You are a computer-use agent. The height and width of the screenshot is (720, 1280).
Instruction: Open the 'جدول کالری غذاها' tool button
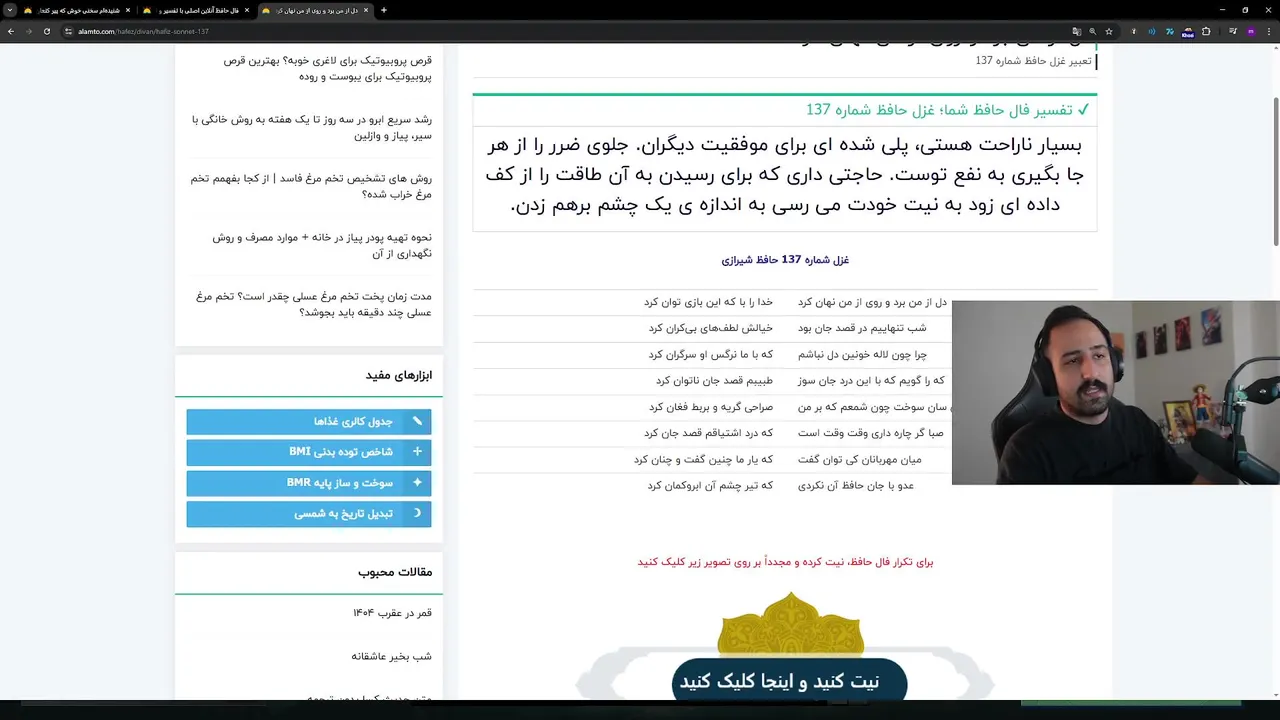click(x=309, y=422)
